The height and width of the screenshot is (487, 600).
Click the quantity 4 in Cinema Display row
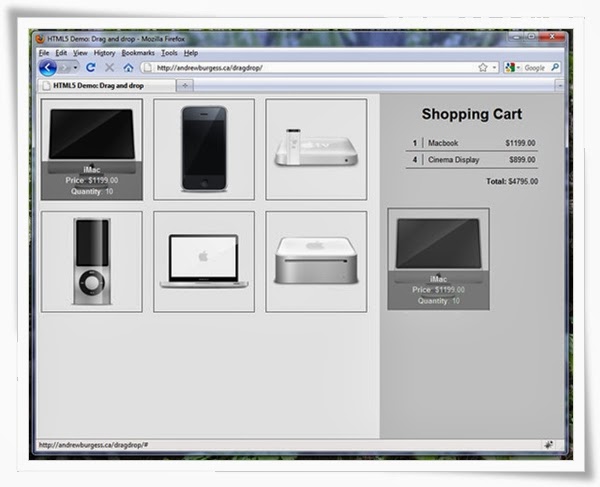pos(415,160)
